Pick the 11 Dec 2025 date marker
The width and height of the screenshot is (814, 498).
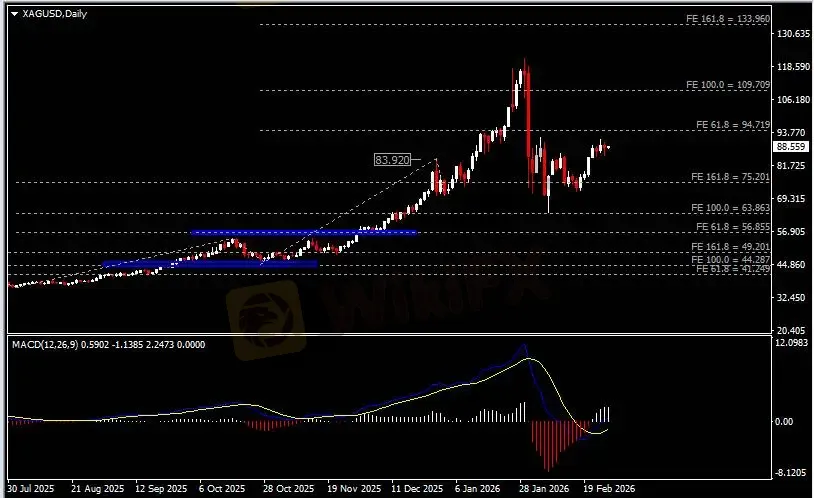pyautogui.click(x=417, y=489)
